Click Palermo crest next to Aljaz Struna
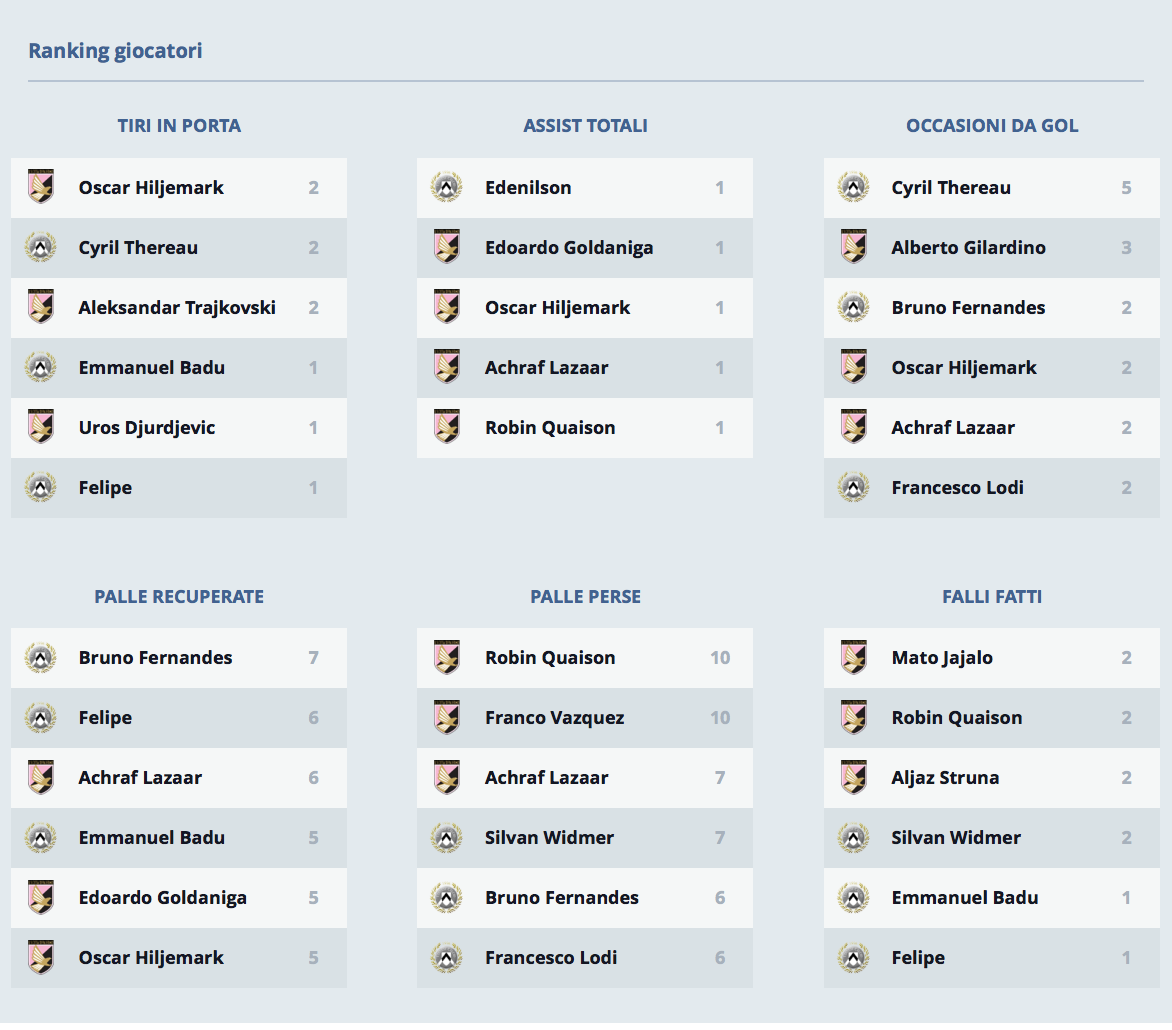The image size is (1172, 1030). click(854, 777)
